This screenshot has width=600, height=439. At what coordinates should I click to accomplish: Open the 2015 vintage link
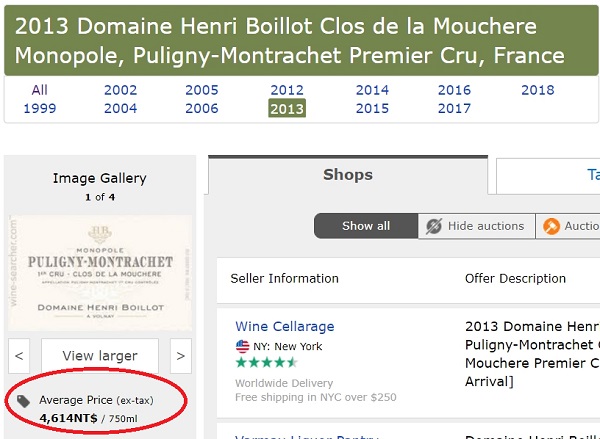[x=372, y=108]
